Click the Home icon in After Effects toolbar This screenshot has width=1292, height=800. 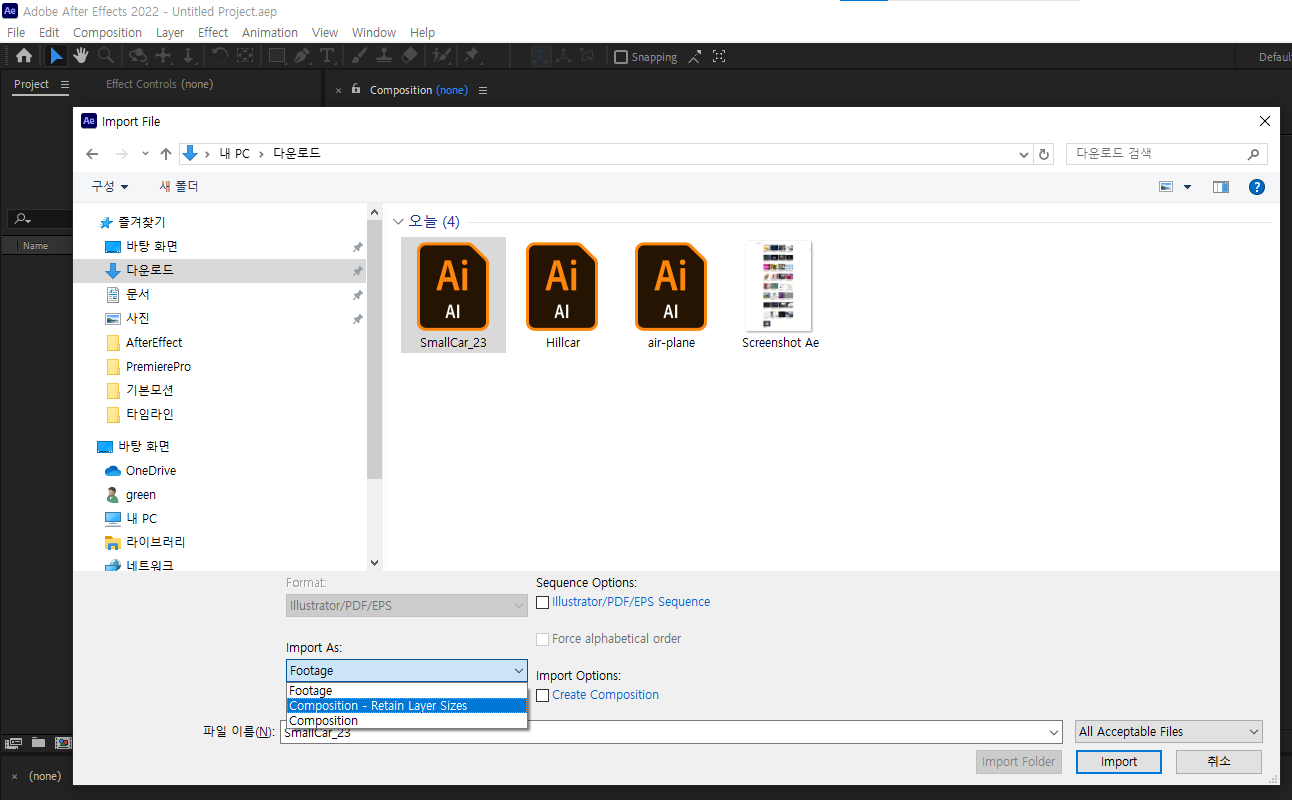24,57
